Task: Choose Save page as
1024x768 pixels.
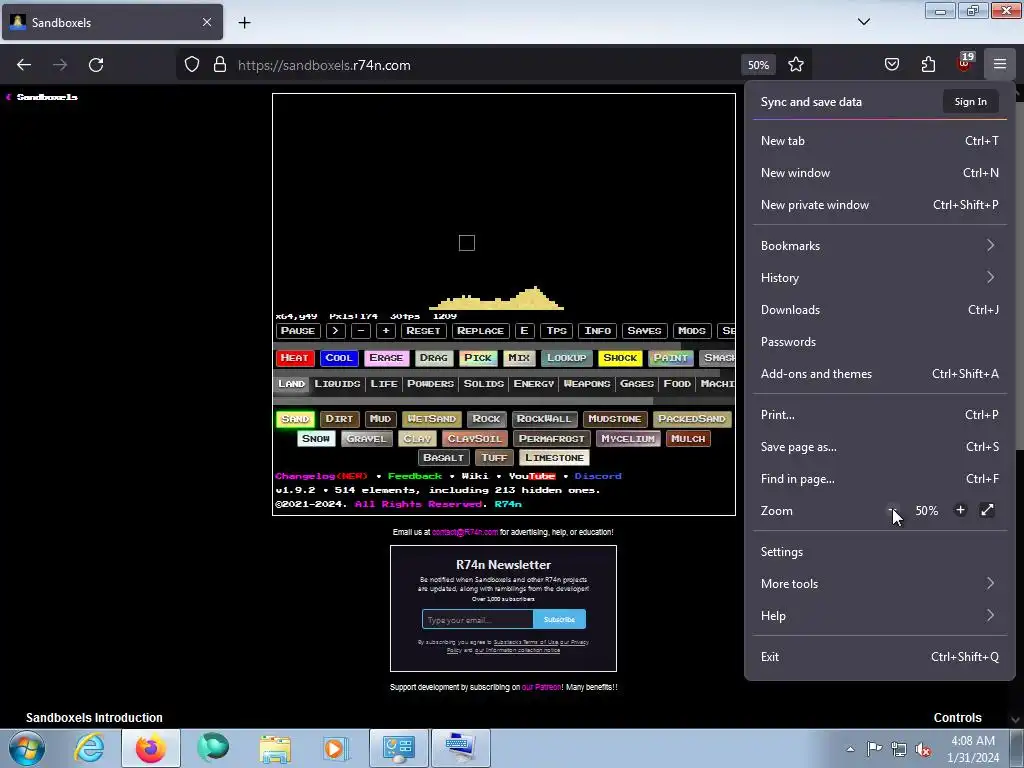Action: [x=880, y=447]
